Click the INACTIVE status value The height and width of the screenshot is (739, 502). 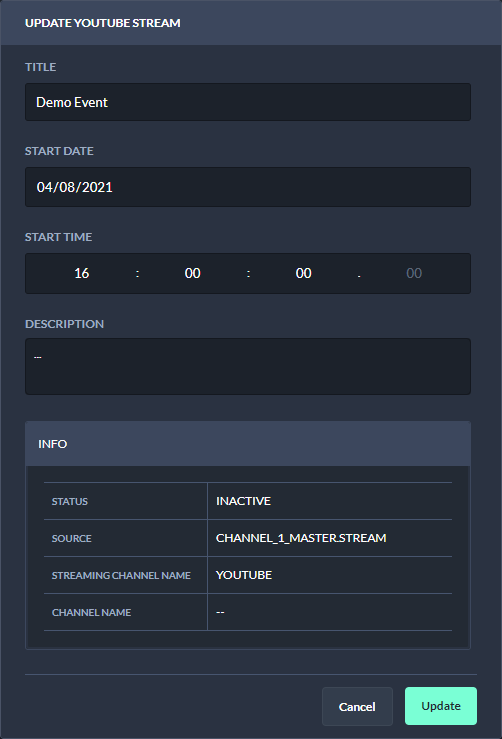pos(243,501)
